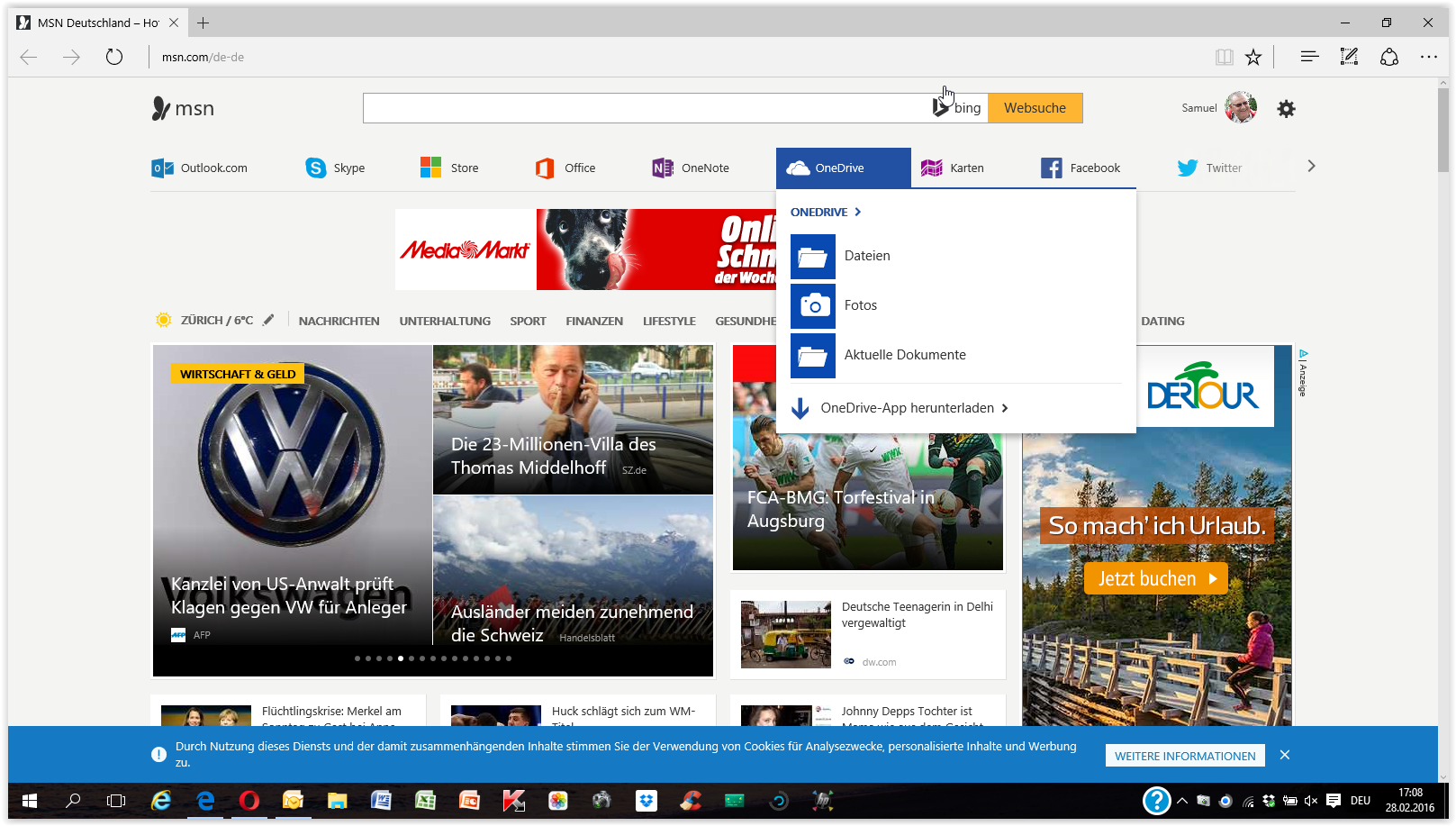Open the OneNote shortcut
The height and width of the screenshot is (826, 1456).
click(x=691, y=168)
